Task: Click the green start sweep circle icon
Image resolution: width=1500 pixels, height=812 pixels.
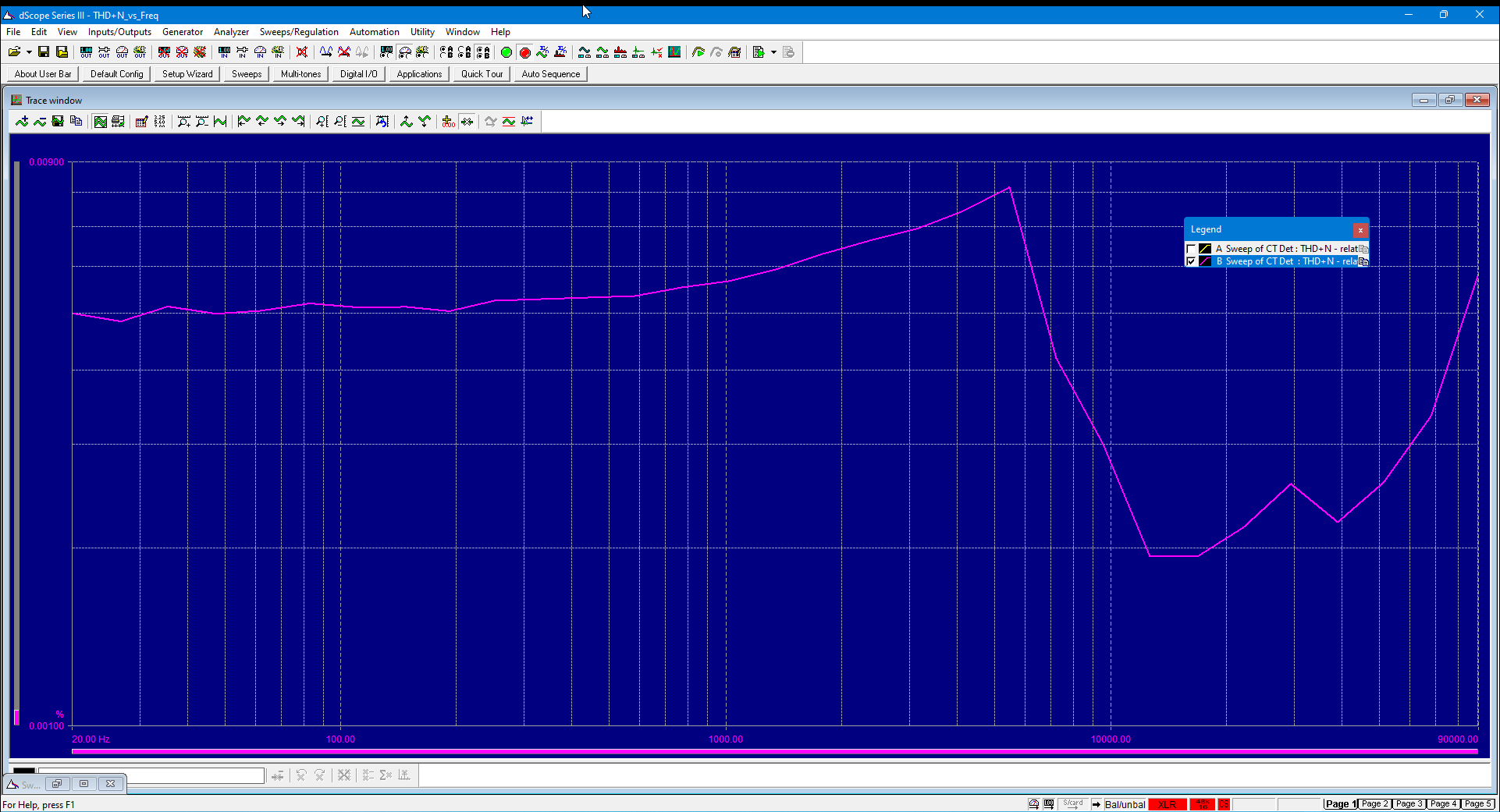Action: click(x=507, y=52)
